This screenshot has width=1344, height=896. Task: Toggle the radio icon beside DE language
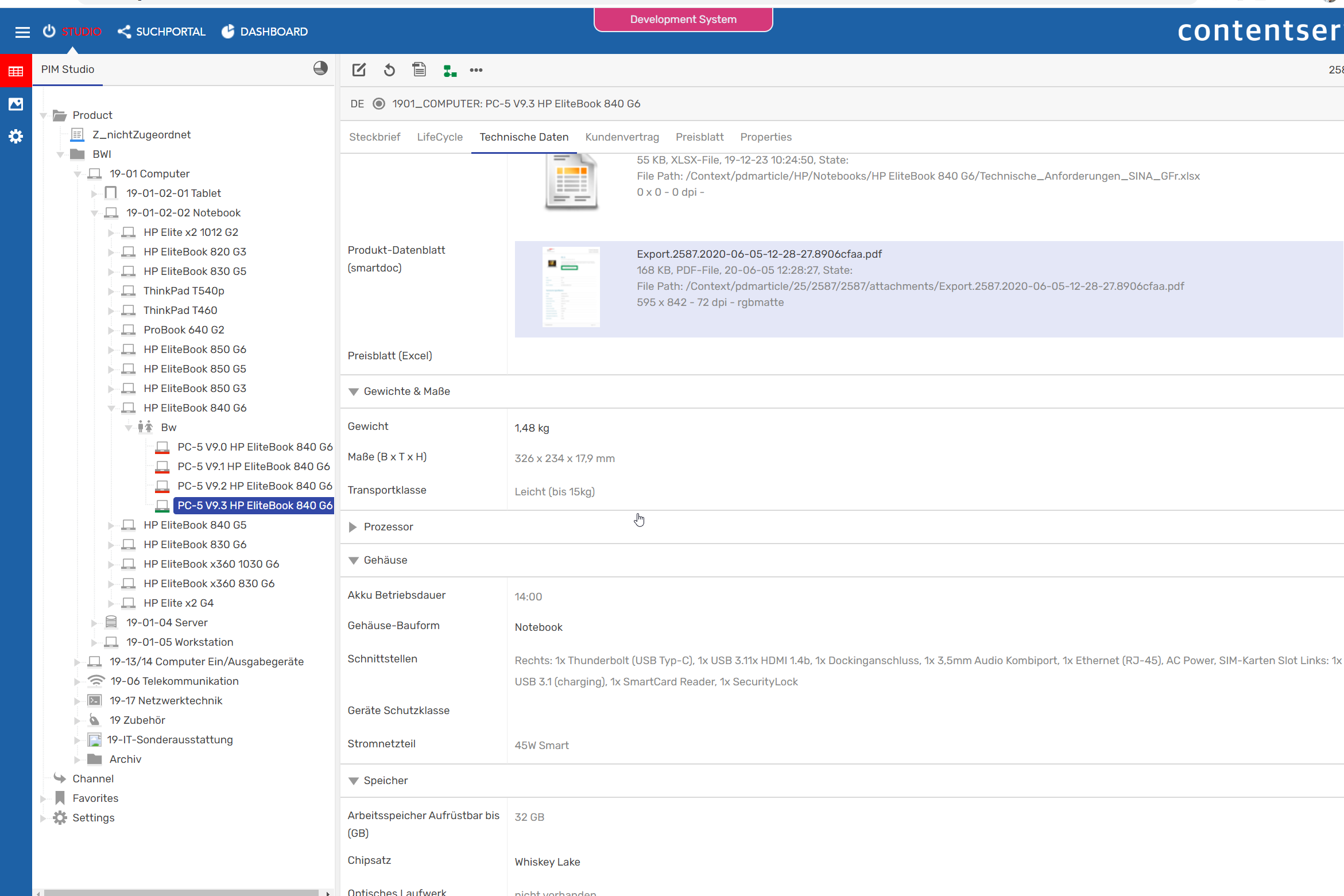coord(379,104)
